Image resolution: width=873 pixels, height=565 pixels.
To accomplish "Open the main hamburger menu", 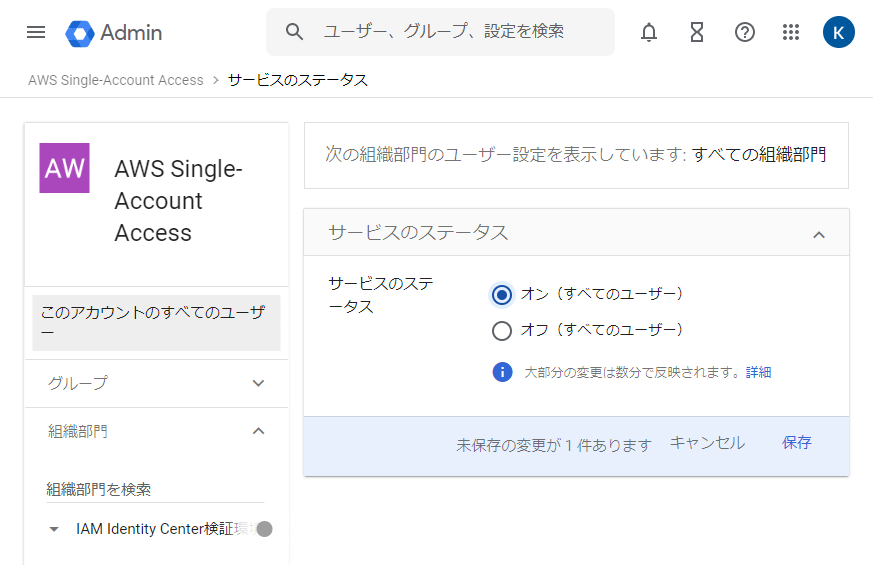I will 36,32.
